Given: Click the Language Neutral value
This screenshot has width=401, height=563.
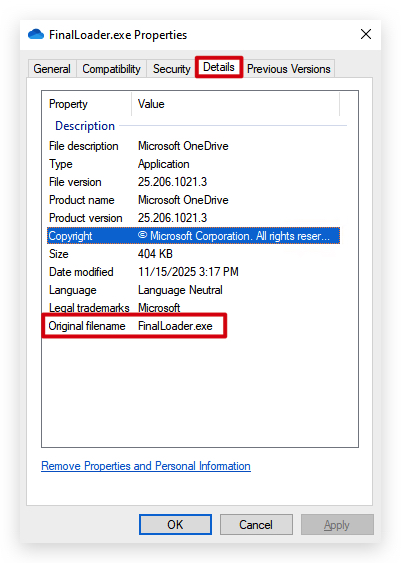Looking at the screenshot, I should [x=180, y=290].
